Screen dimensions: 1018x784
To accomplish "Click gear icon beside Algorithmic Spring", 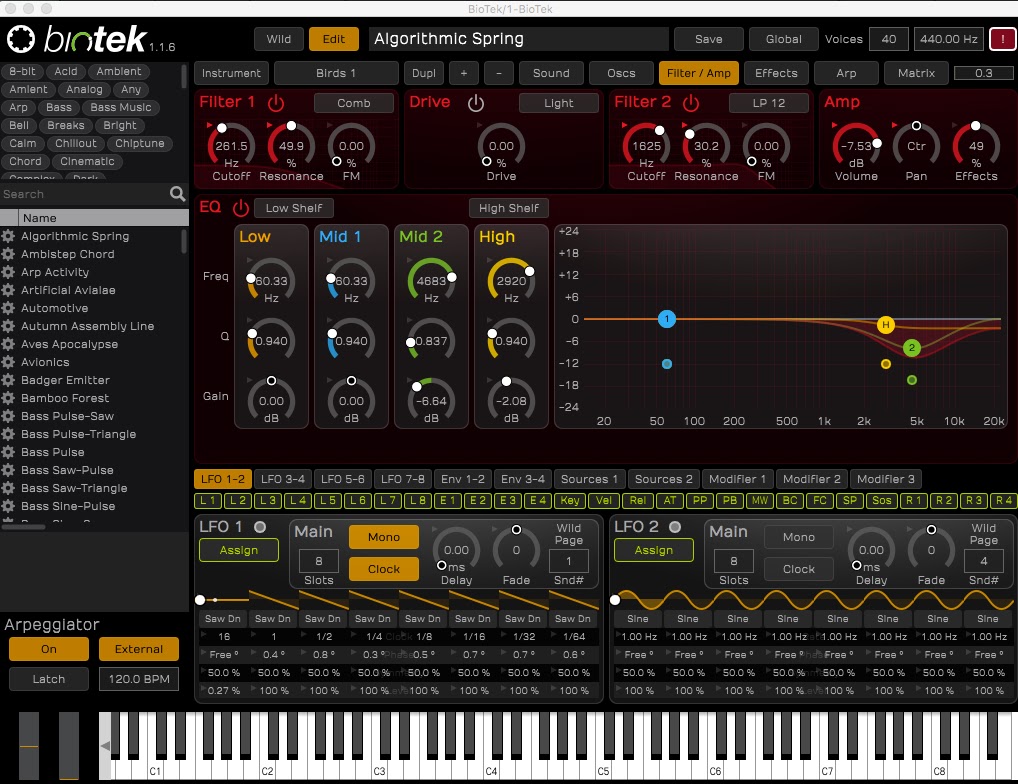I will [x=8, y=236].
